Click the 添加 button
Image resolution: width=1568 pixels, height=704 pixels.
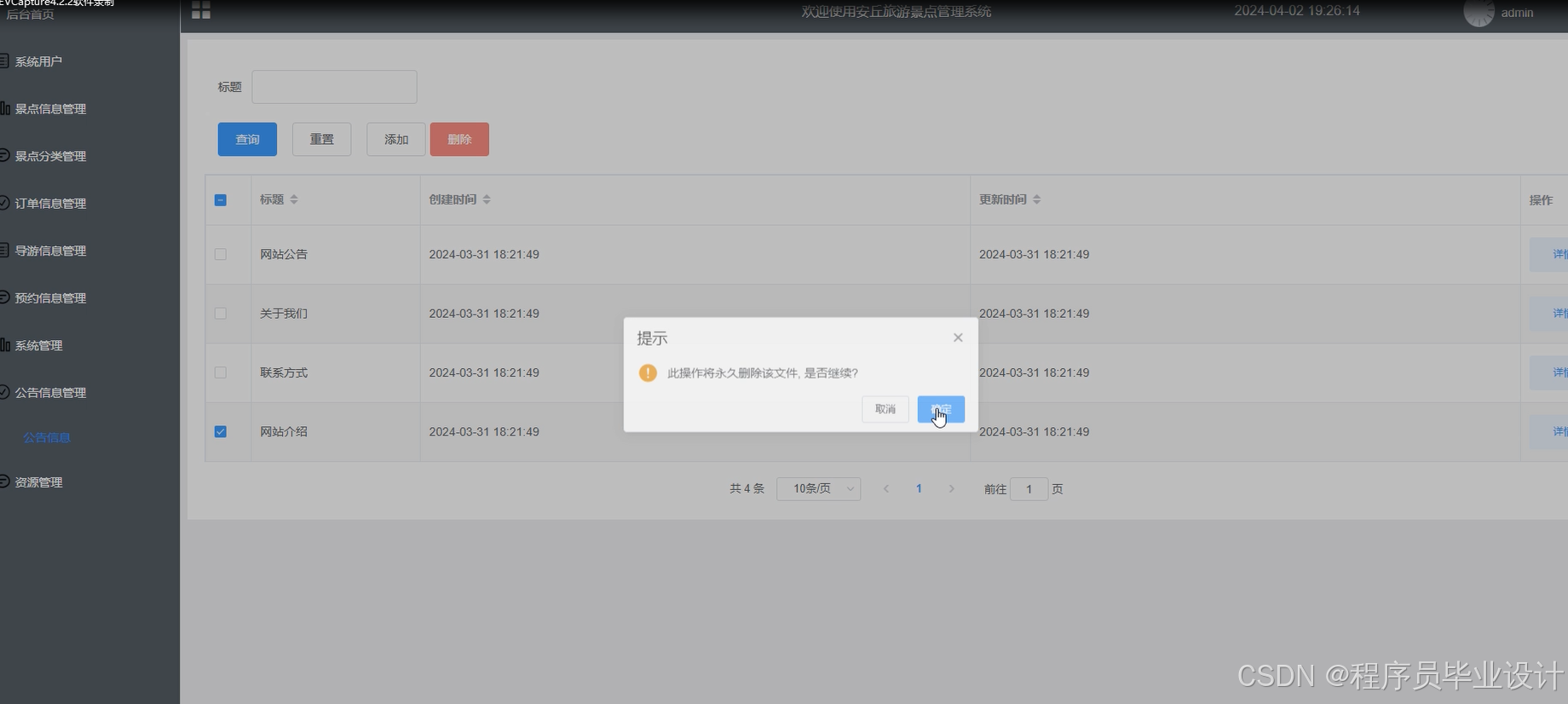point(395,139)
